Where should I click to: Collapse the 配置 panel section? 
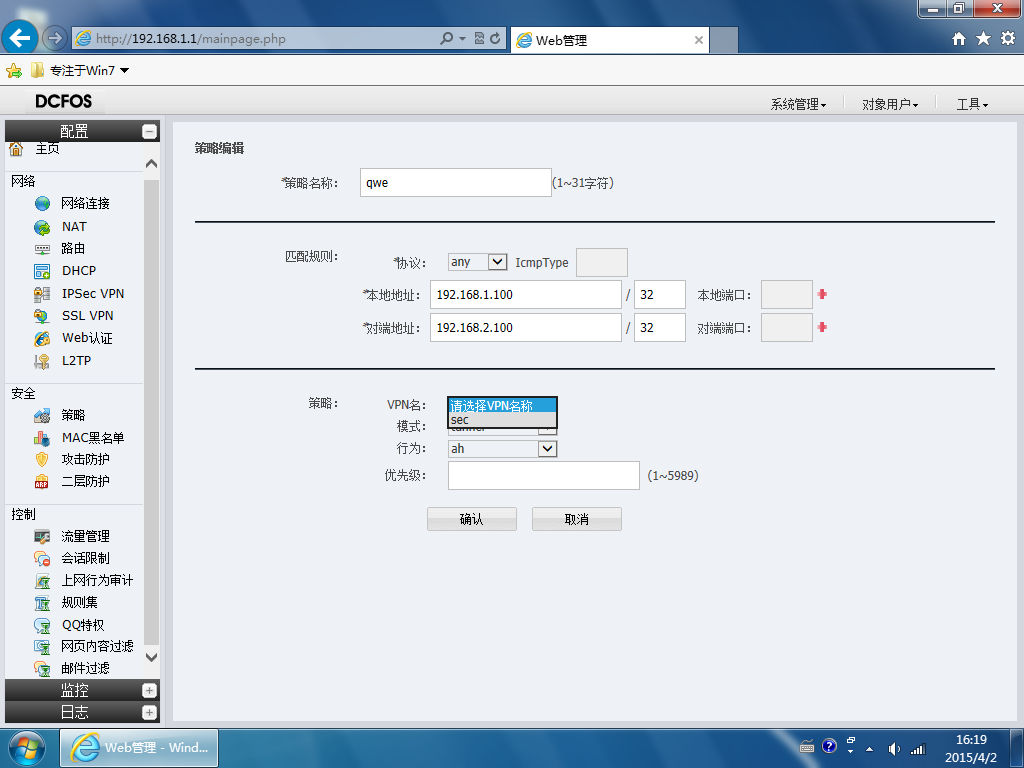pos(150,131)
